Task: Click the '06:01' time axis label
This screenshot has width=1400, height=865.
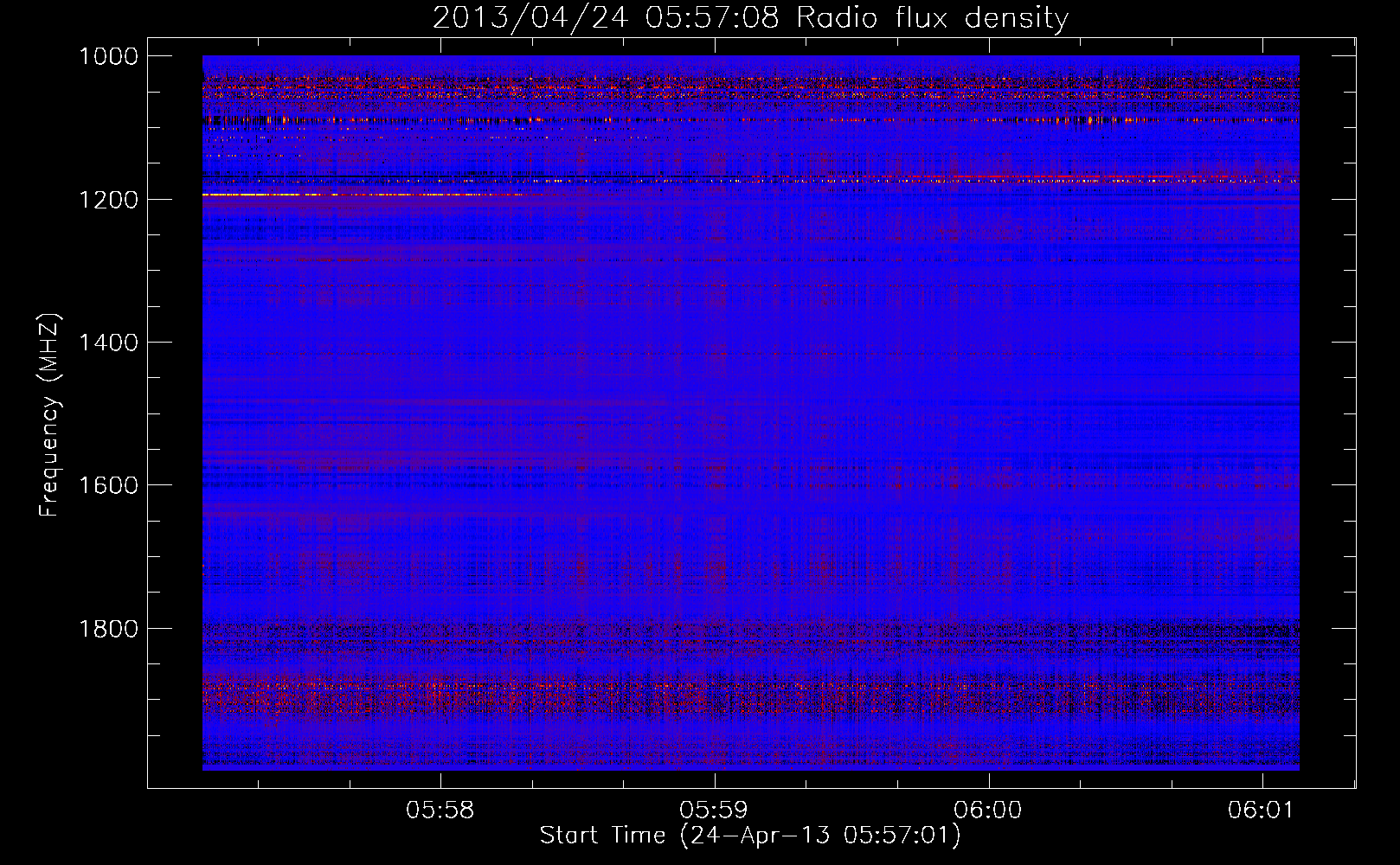Action: [x=1262, y=811]
